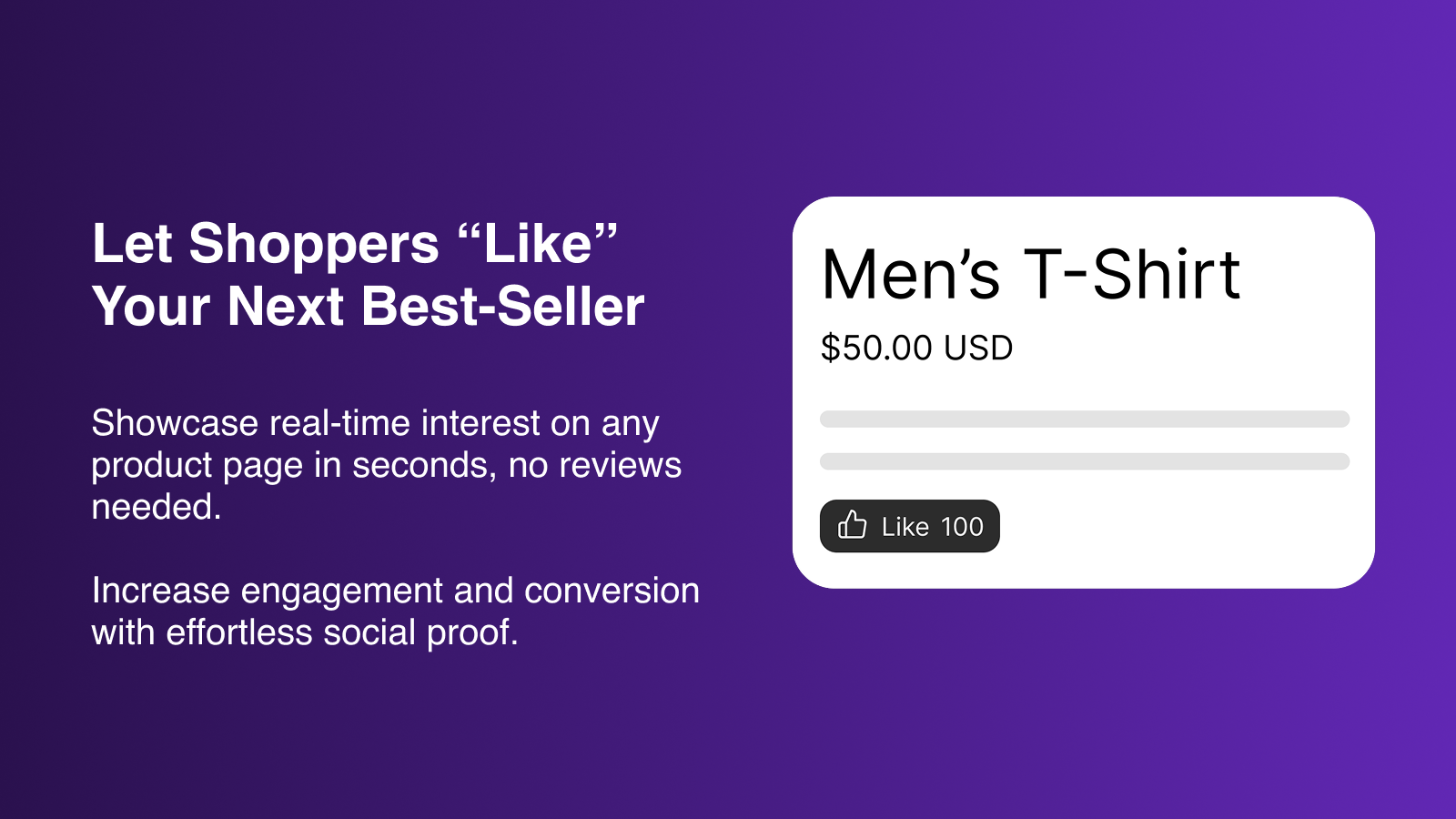Click the "USD" currency label
The height and width of the screenshot is (819, 1456).
[978, 348]
